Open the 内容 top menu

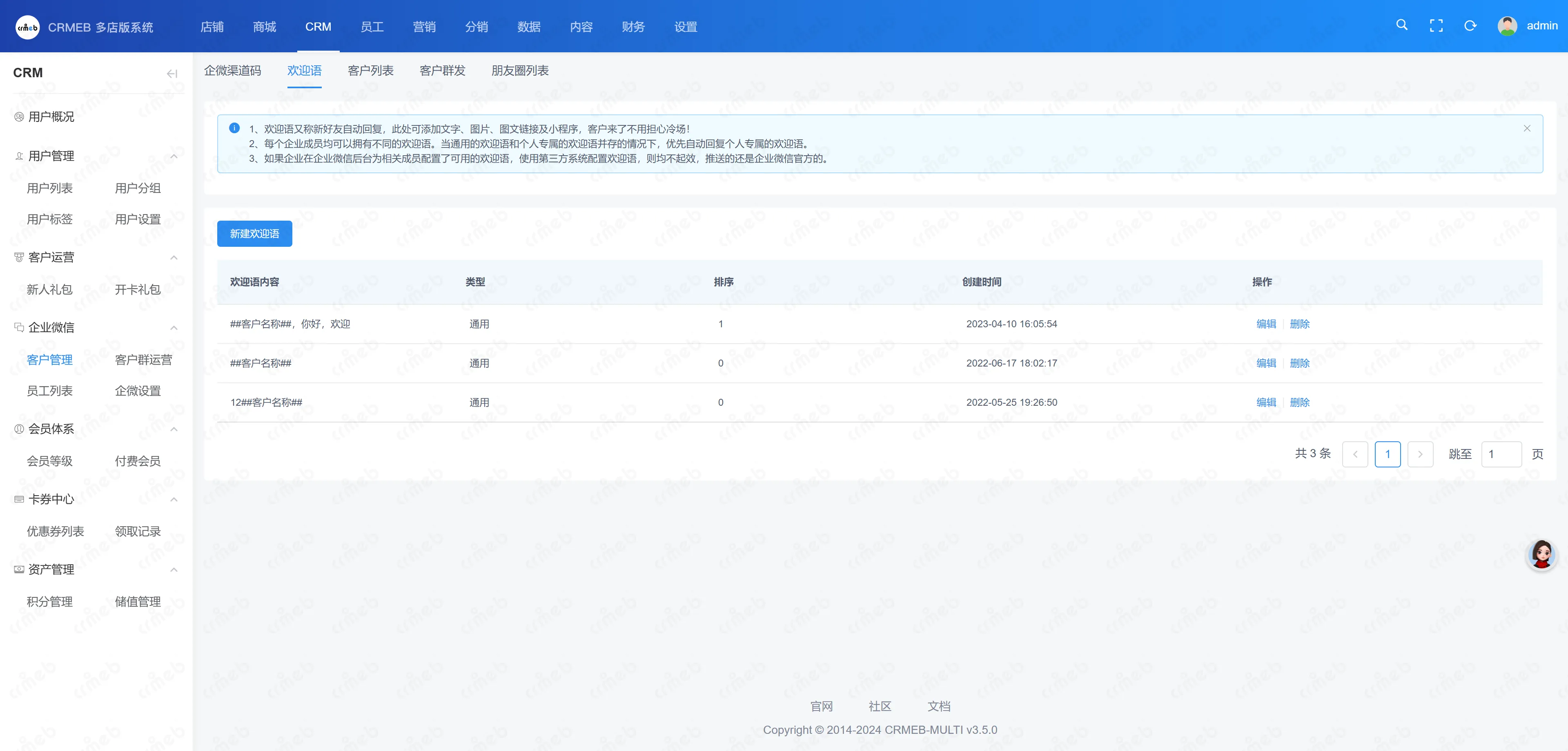[581, 27]
